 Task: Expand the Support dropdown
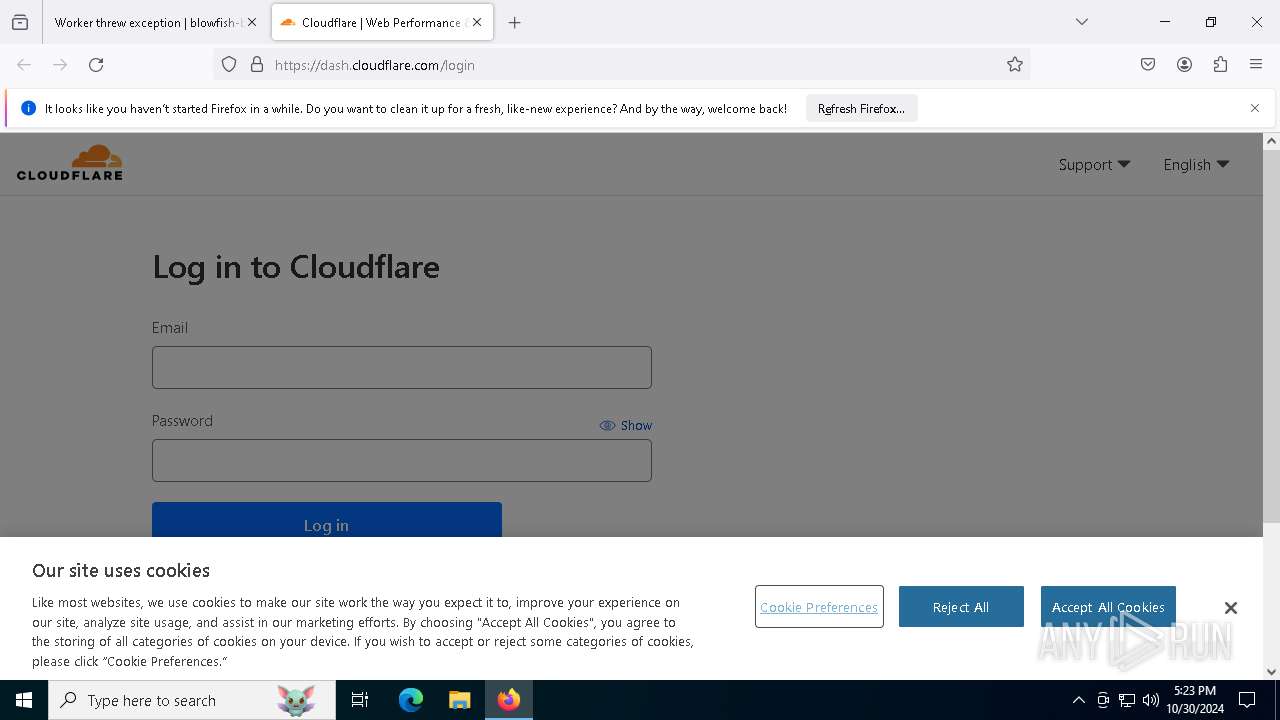click(x=1094, y=164)
